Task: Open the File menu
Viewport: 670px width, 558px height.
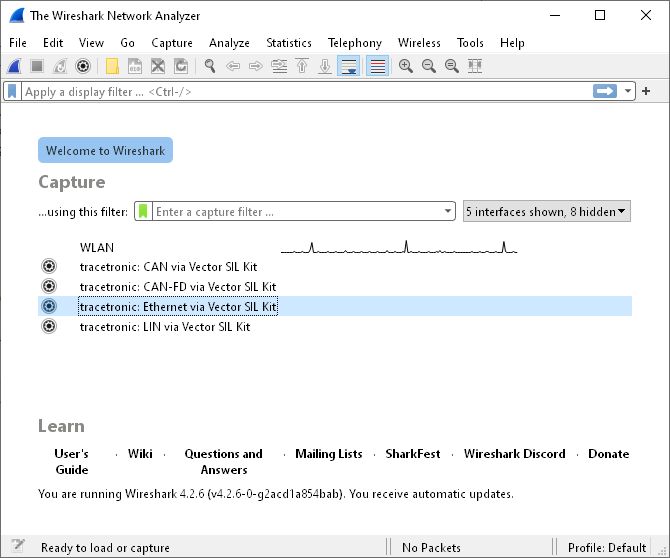Action: point(18,43)
